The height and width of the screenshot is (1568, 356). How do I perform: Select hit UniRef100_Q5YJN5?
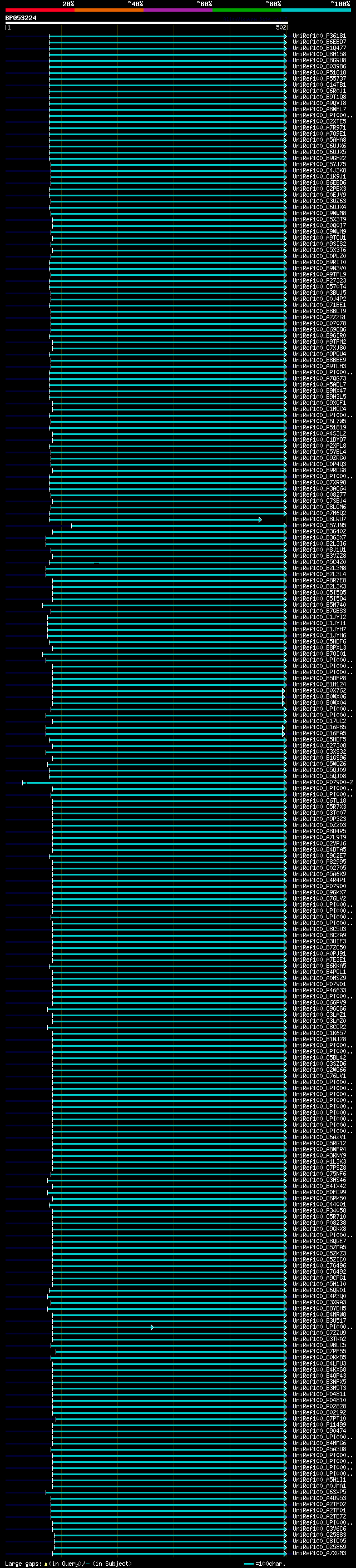[319, 525]
